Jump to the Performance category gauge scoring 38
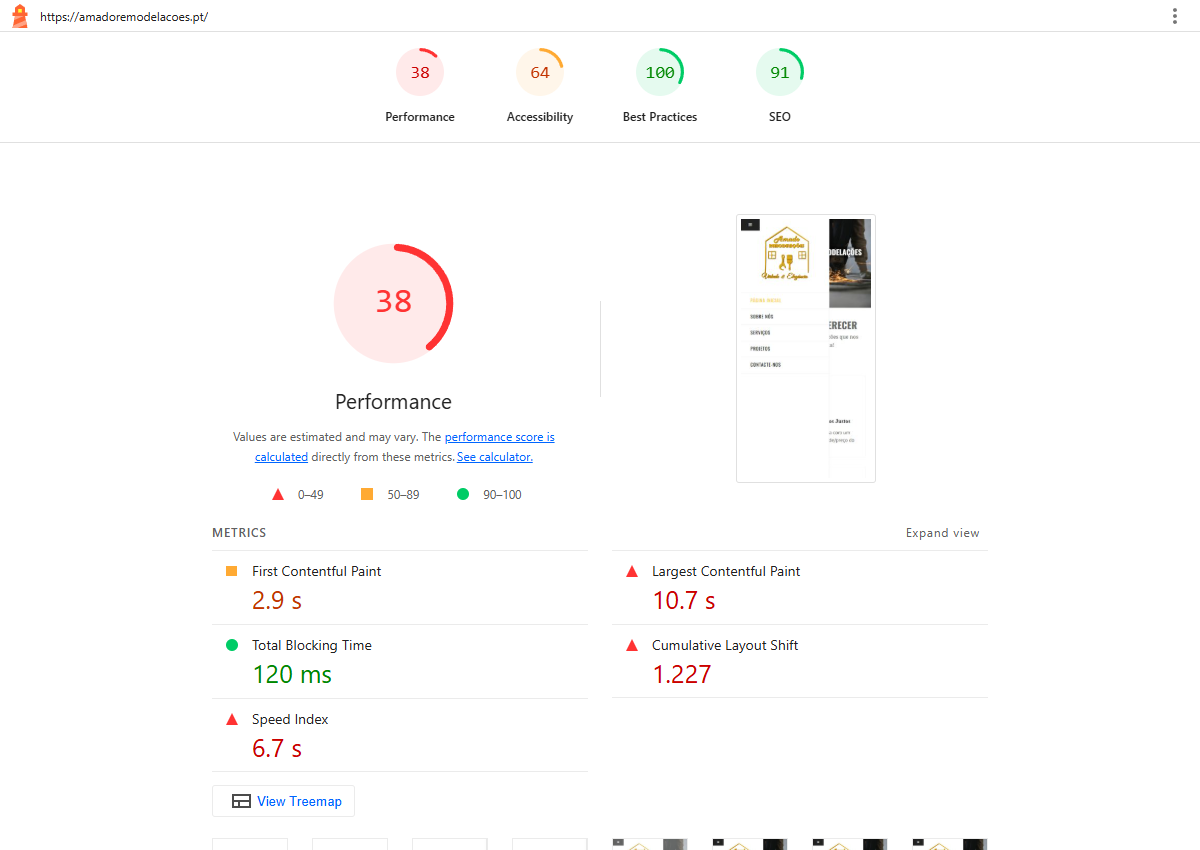Screen dimensions: 1200x850 pyautogui.click(x=420, y=86)
